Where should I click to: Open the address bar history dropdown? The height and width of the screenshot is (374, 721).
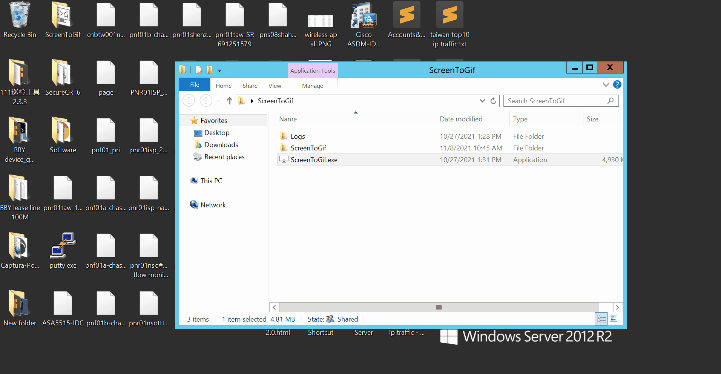pyautogui.click(x=482, y=101)
